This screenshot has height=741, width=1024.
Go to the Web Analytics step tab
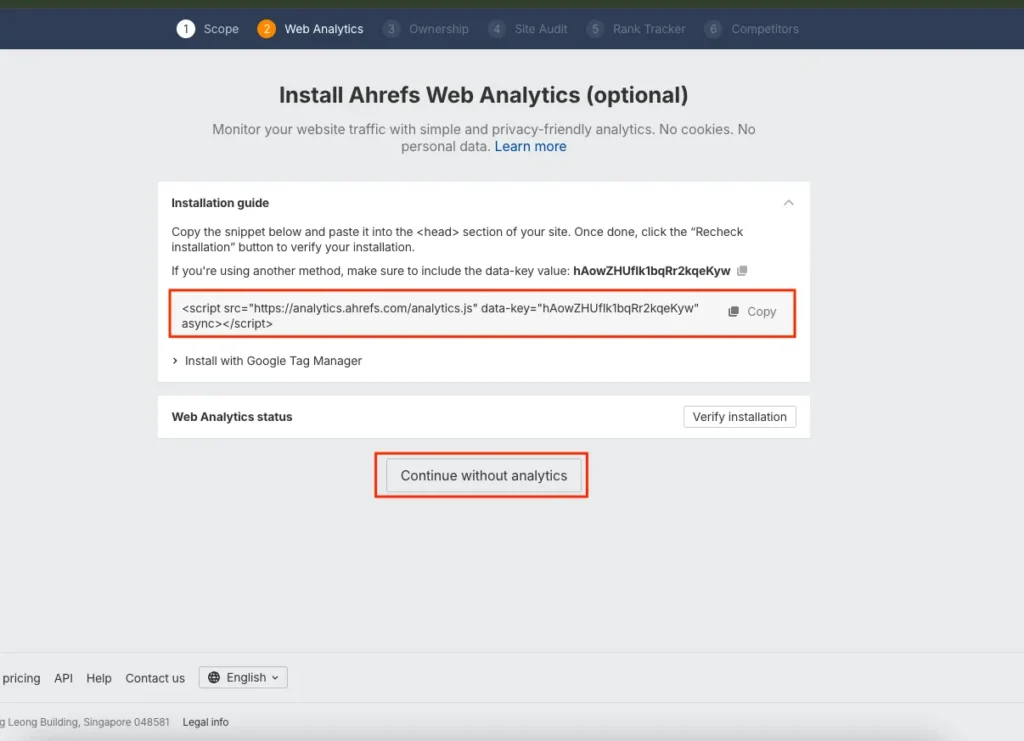point(323,29)
